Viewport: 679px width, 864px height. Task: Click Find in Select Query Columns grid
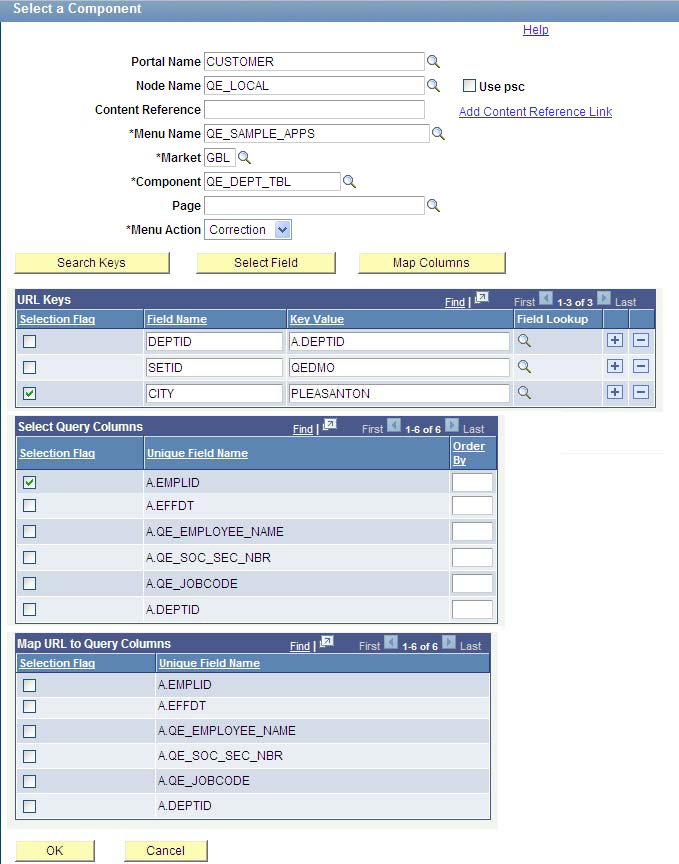[303, 429]
